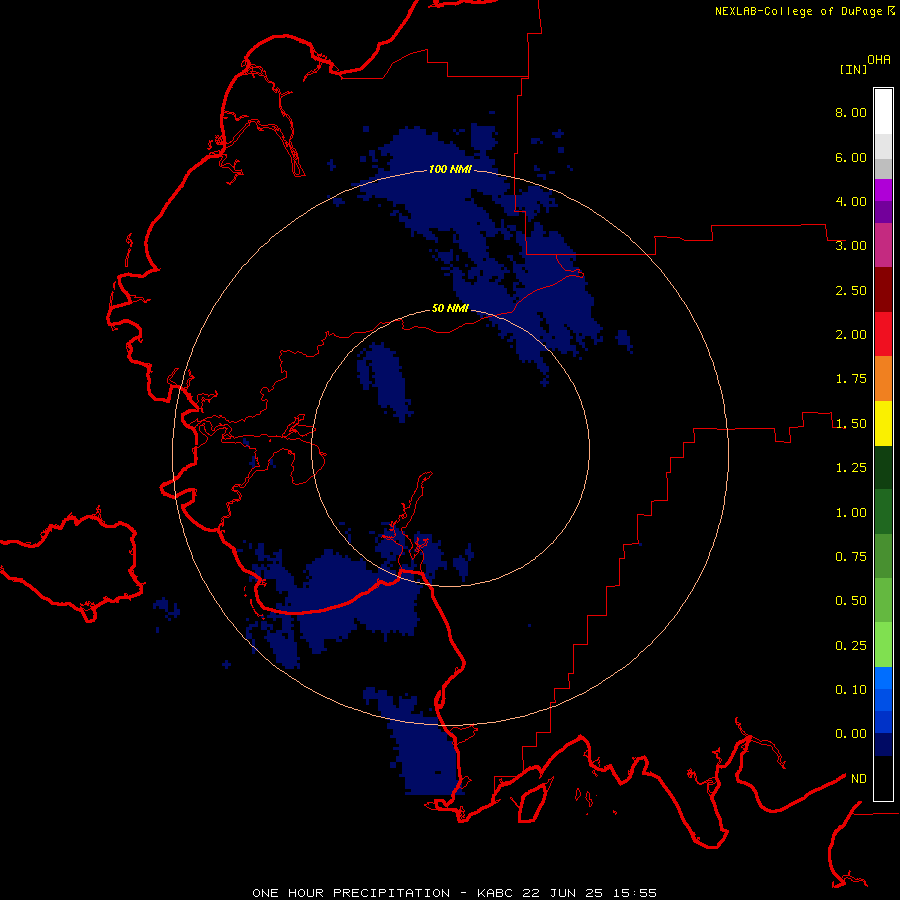Click the dark red legend color block
Viewport: 900px width, 900px height.
(883, 290)
